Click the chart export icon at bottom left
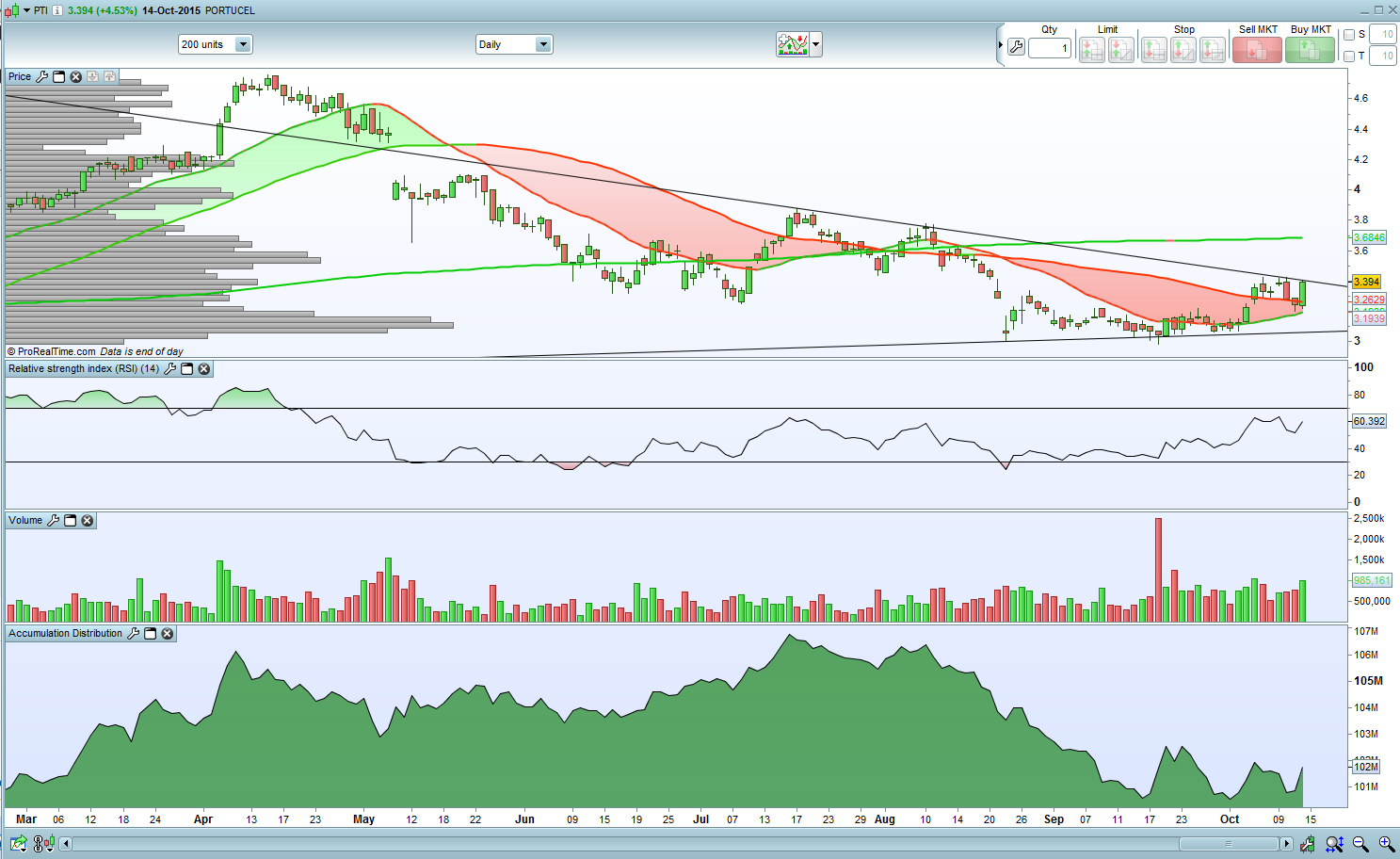Image resolution: width=1400 pixels, height=859 pixels. click(19, 844)
